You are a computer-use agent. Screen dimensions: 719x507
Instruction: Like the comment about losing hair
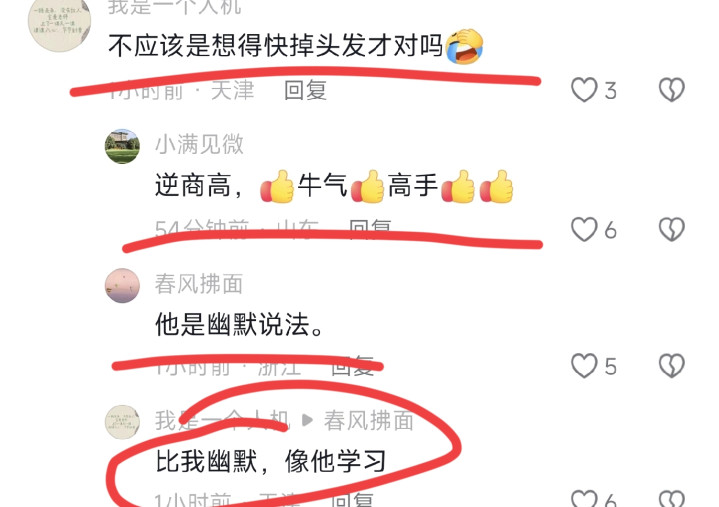click(x=584, y=89)
